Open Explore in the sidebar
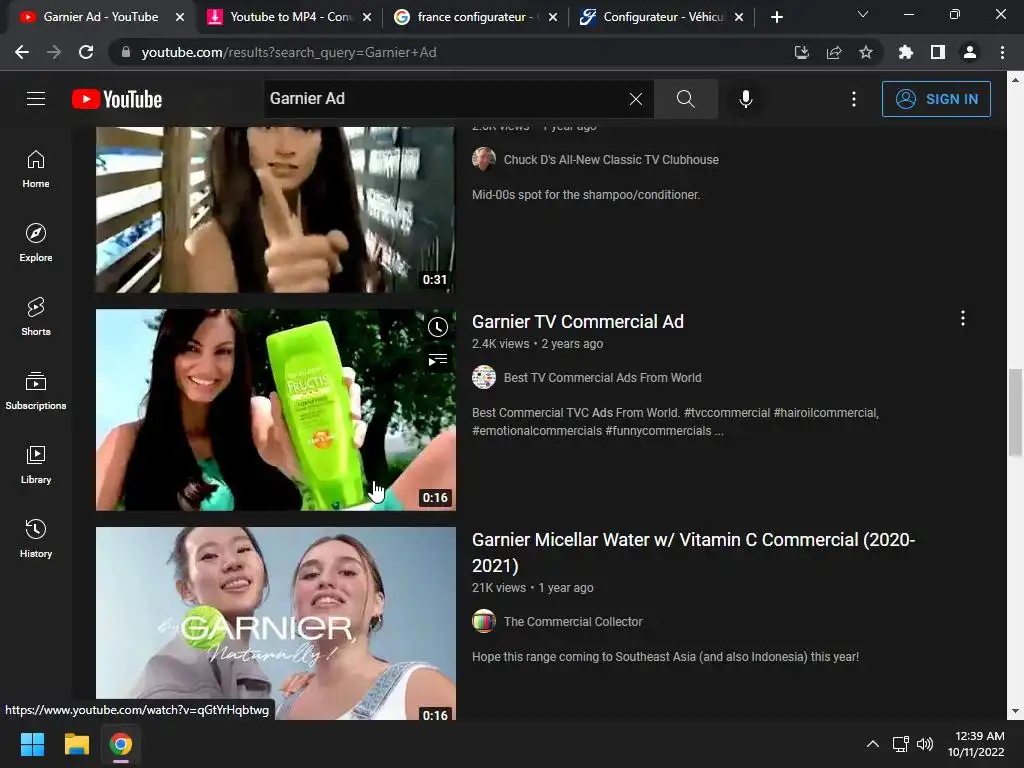 (x=36, y=243)
